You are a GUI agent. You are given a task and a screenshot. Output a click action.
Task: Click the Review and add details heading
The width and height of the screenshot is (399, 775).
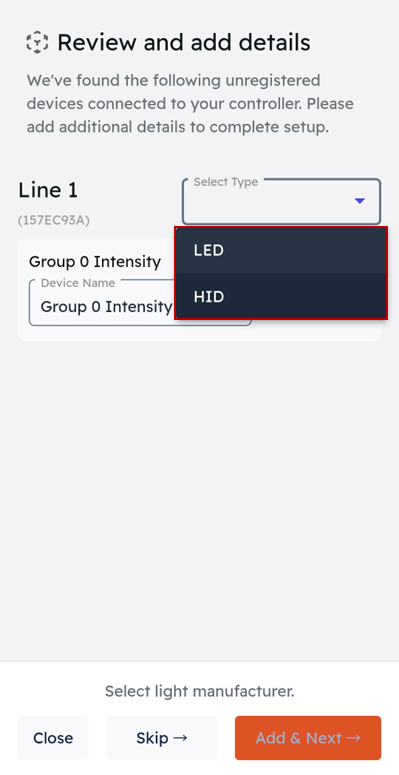pos(184,43)
